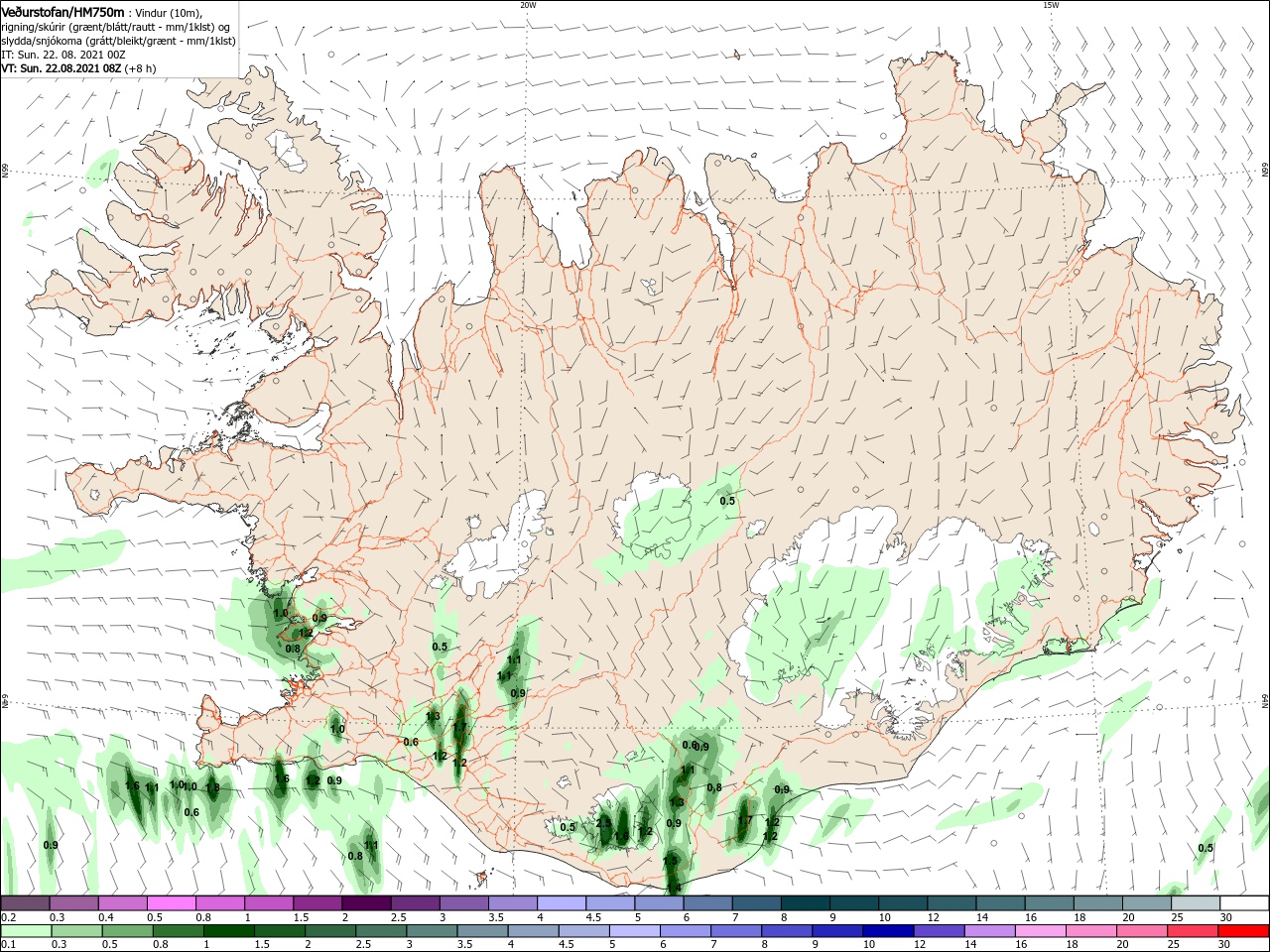Pick the dark teal snow swatch between 9 and 10
This screenshot has width=1270, height=952.
click(x=855, y=903)
